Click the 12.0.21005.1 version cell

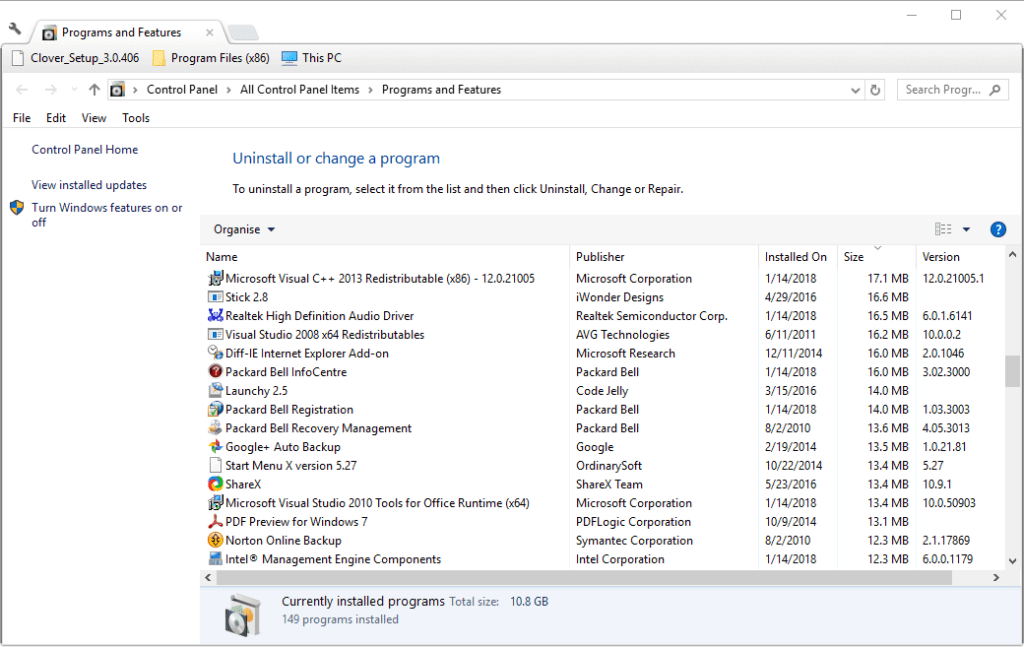953,278
